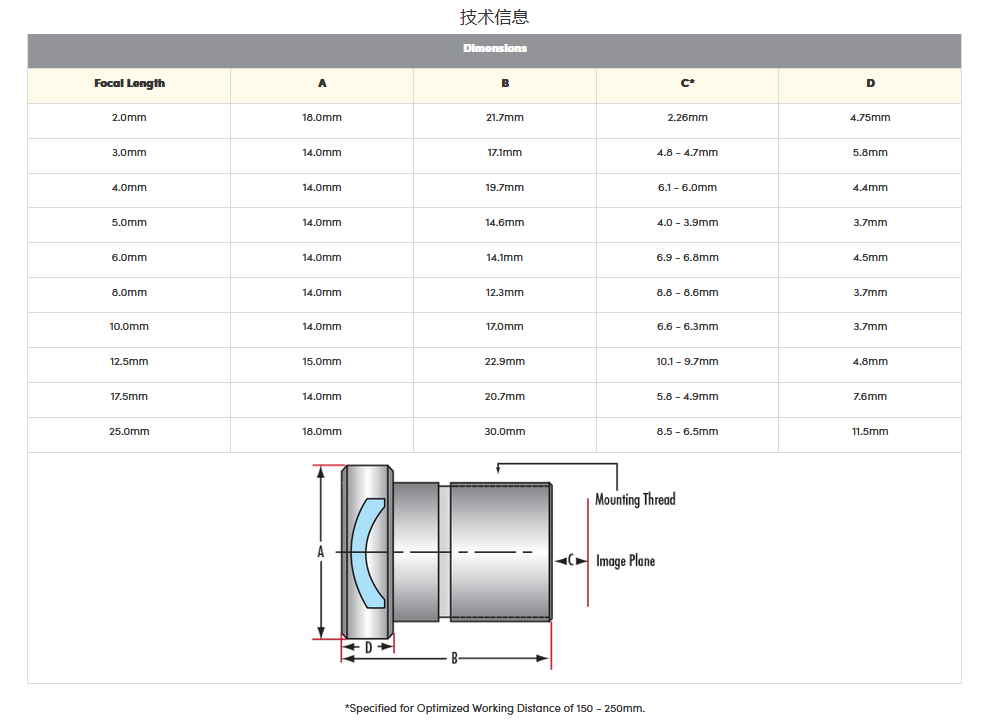Viewport: 993px width, 727px height.
Task: Select the Focal Length column header
Action: [x=129, y=84]
